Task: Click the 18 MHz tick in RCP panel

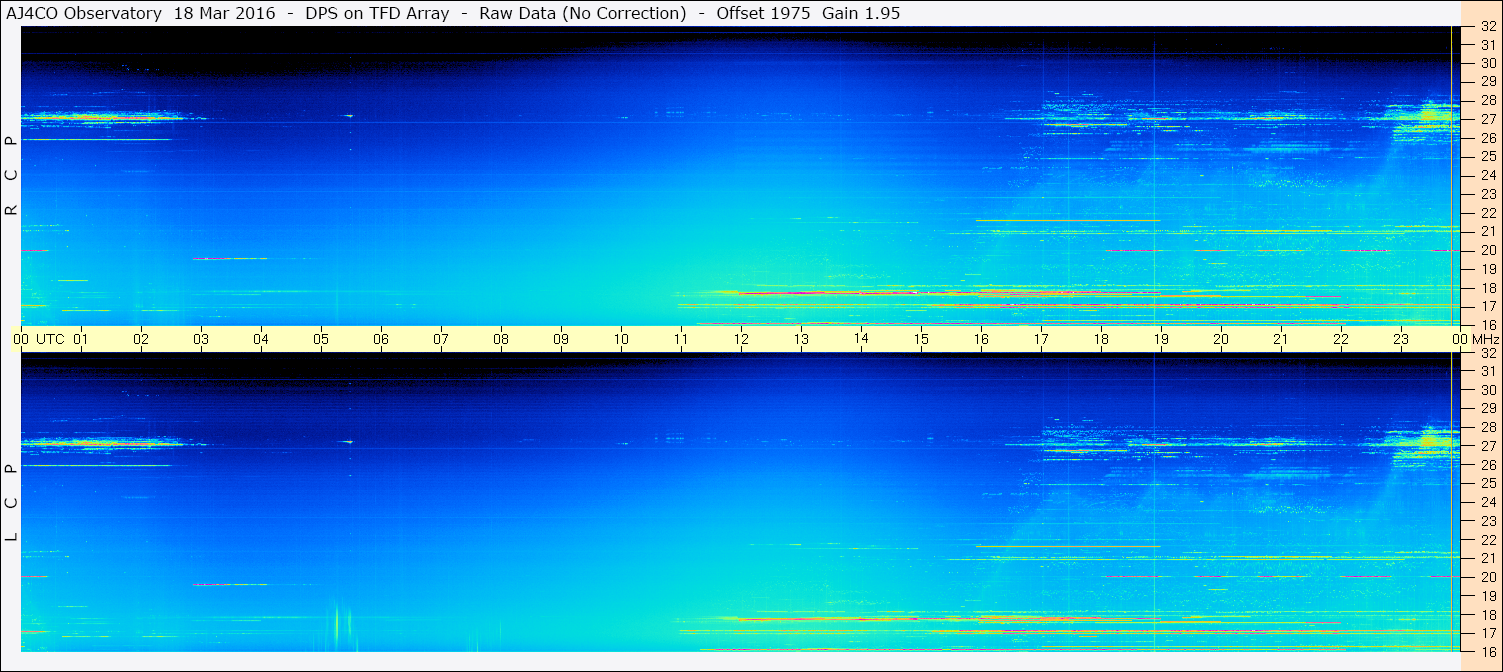Action: (x=1488, y=288)
